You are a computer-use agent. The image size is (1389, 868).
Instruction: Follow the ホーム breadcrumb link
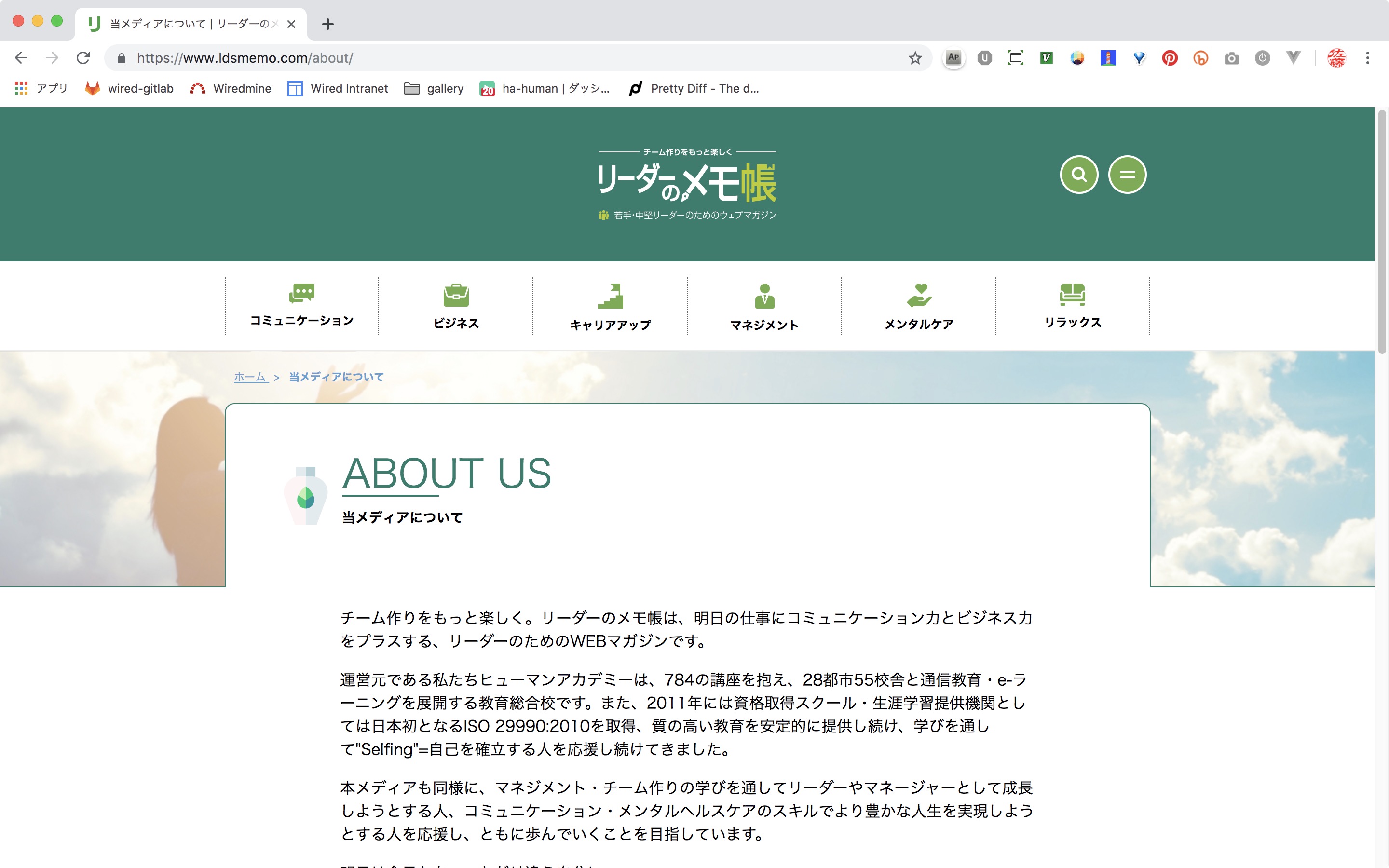[x=250, y=377]
